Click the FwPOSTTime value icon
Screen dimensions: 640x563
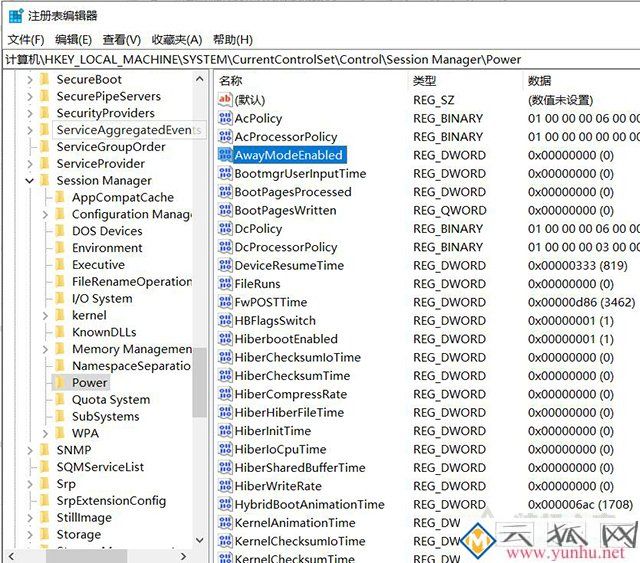(x=225, y=302)
